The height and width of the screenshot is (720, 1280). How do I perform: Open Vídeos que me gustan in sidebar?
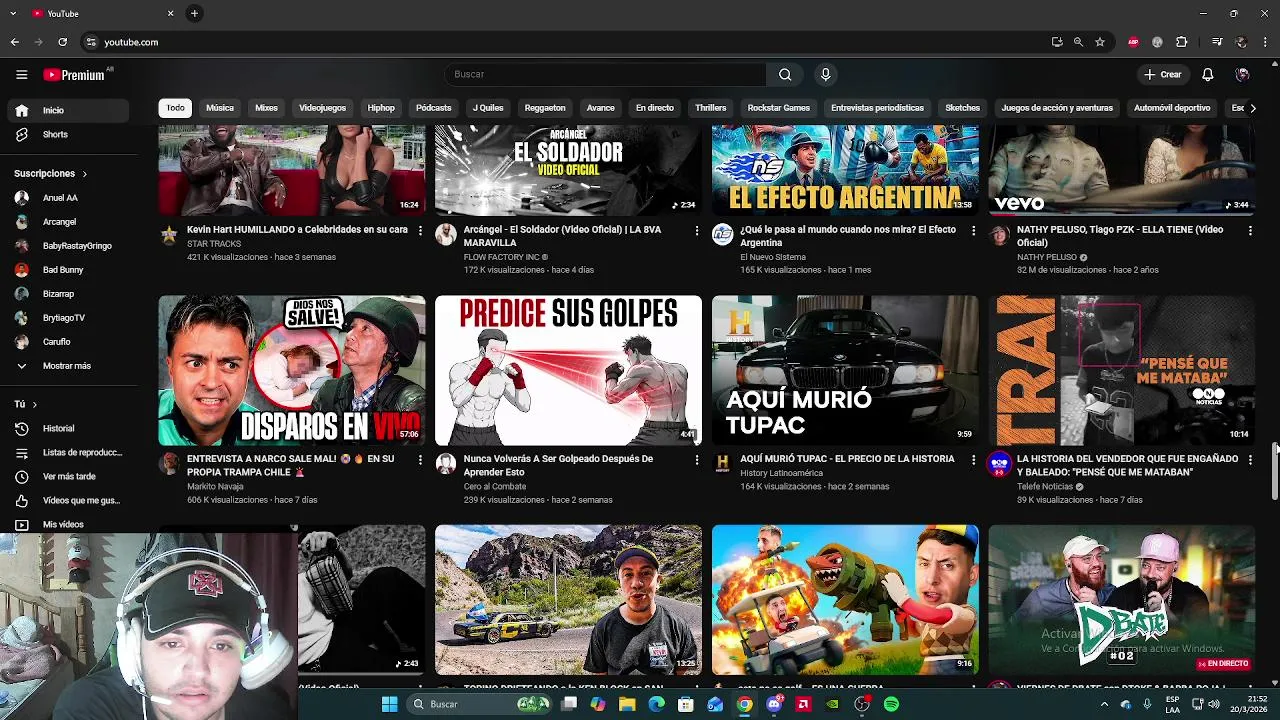pos(68,500)
